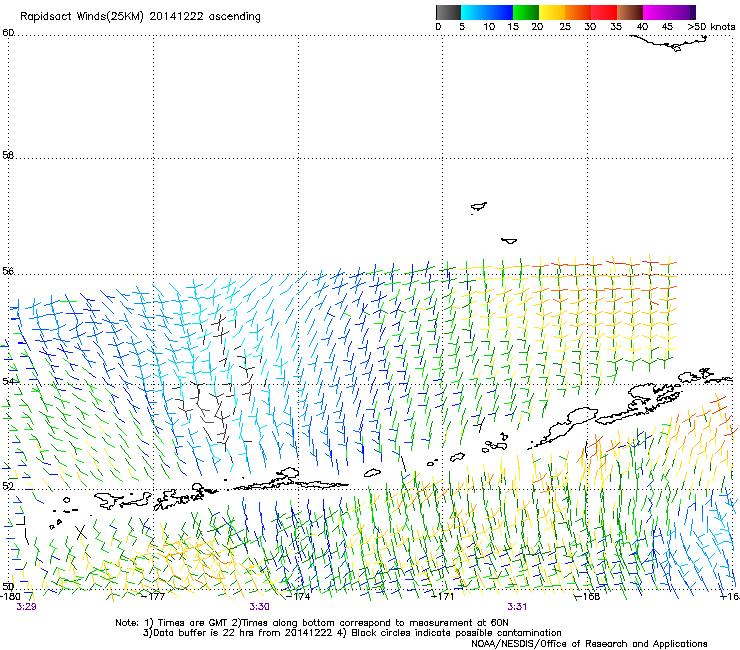The height and width of the screenshot is (650, 740).
Task: Click the island outline just above 57N near -170
Action: pos(479,207)
